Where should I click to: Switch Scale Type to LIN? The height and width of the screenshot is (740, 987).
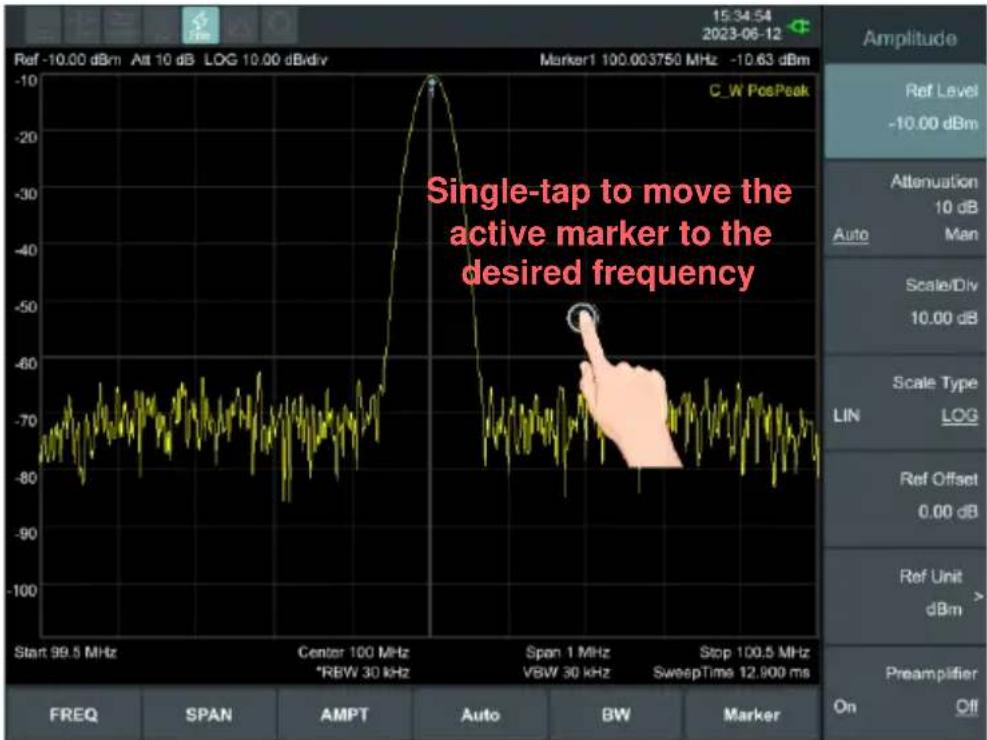tap(846, 416)
